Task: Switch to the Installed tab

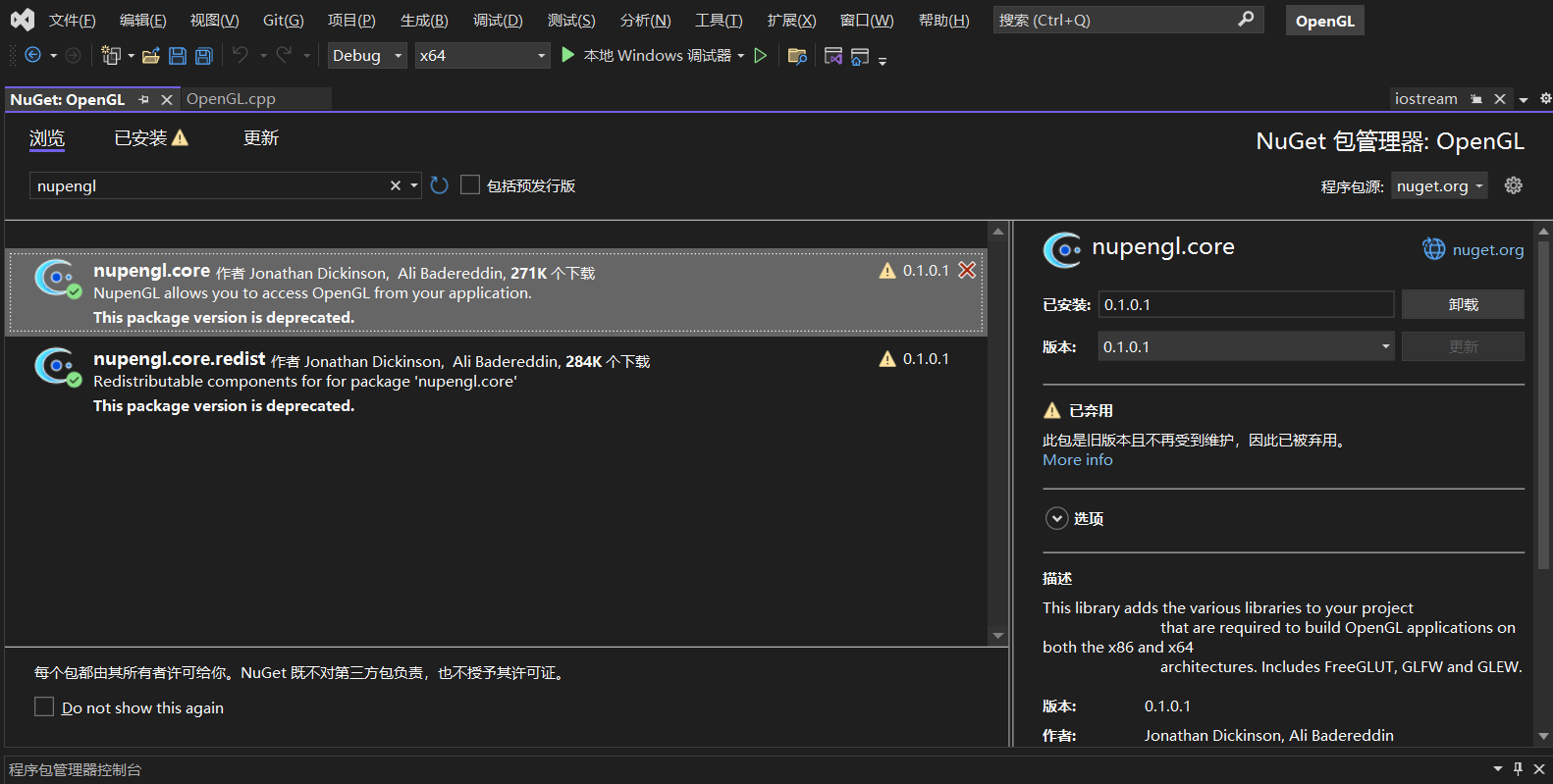Action: [151, 138]
